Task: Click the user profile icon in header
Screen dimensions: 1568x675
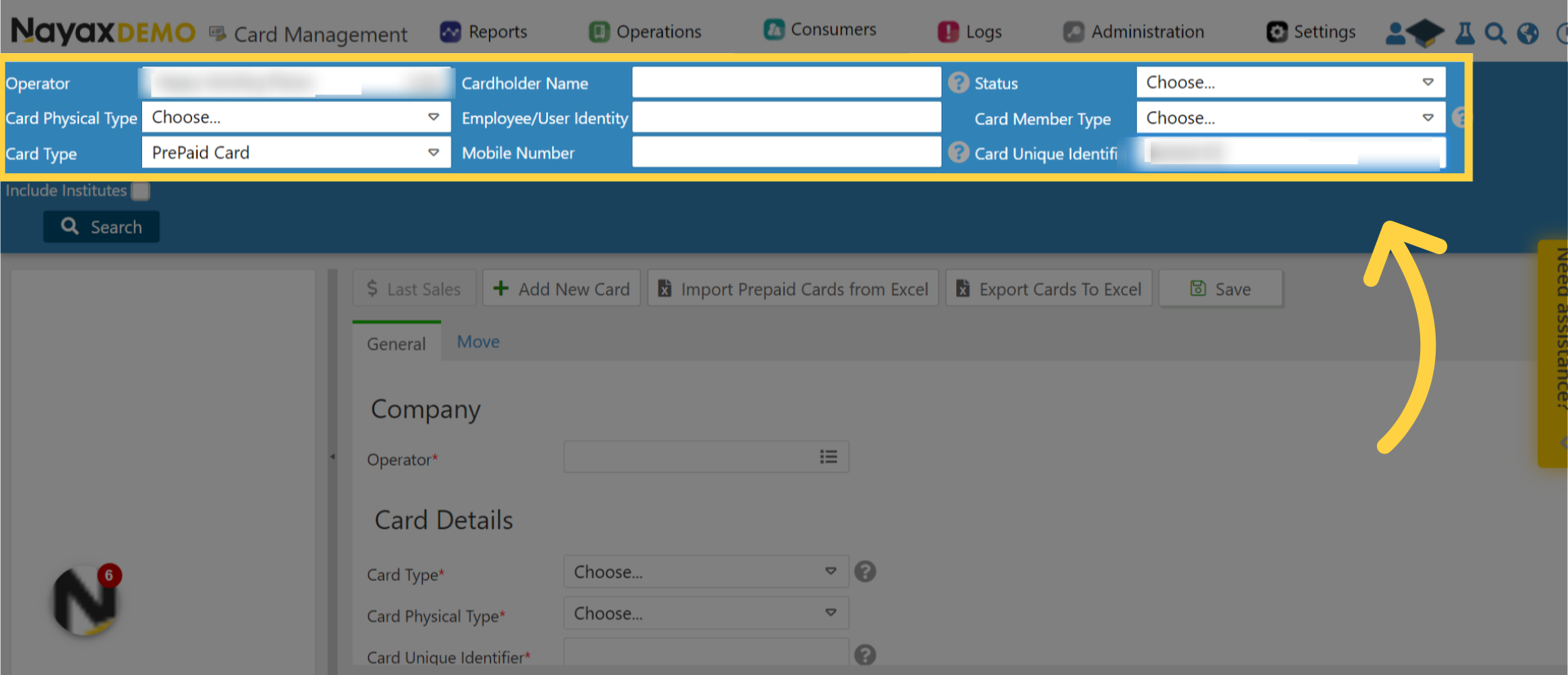Action: 1396,34
